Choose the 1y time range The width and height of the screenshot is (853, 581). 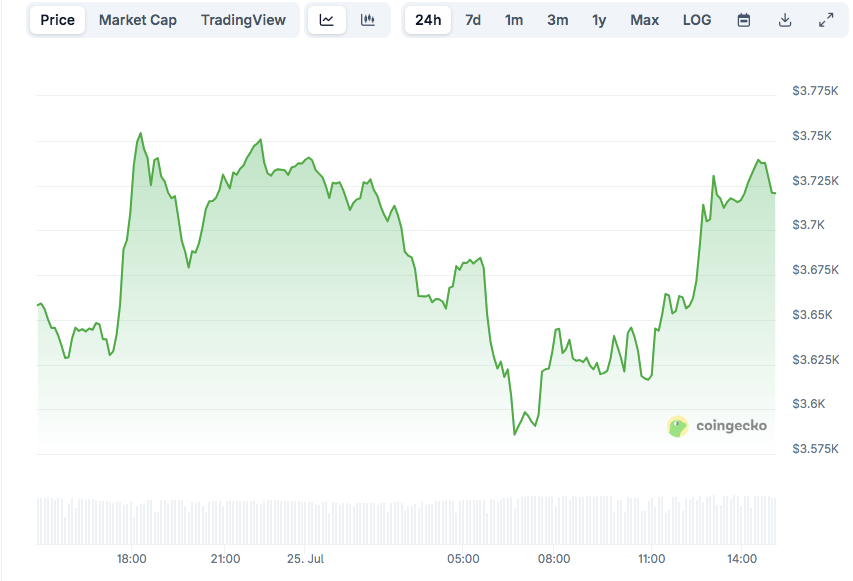point(599,20)
